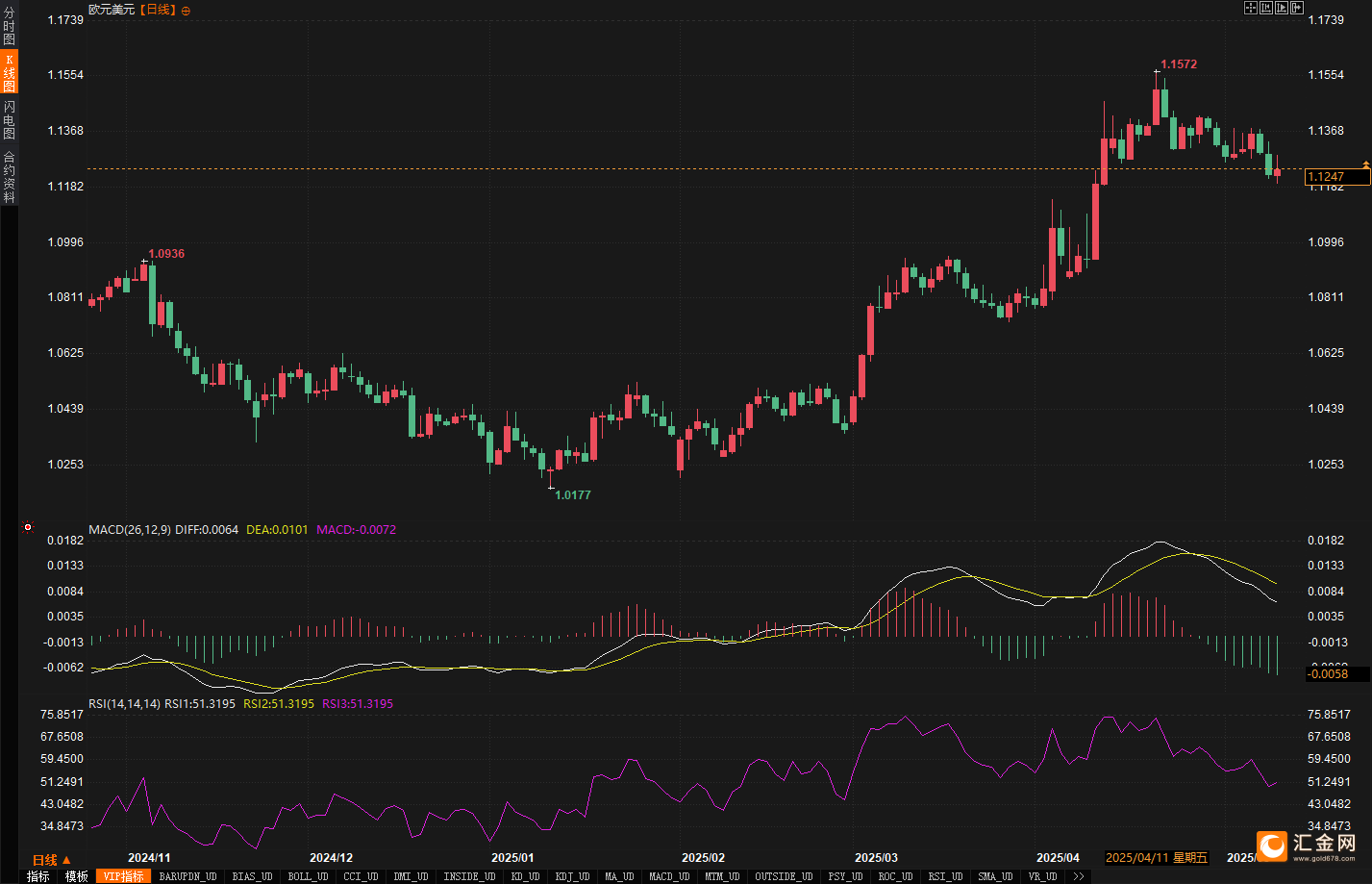Switch to 闪电图 view in left sidebar
Screen dimensions: 1372x884
tap(9, 120)
